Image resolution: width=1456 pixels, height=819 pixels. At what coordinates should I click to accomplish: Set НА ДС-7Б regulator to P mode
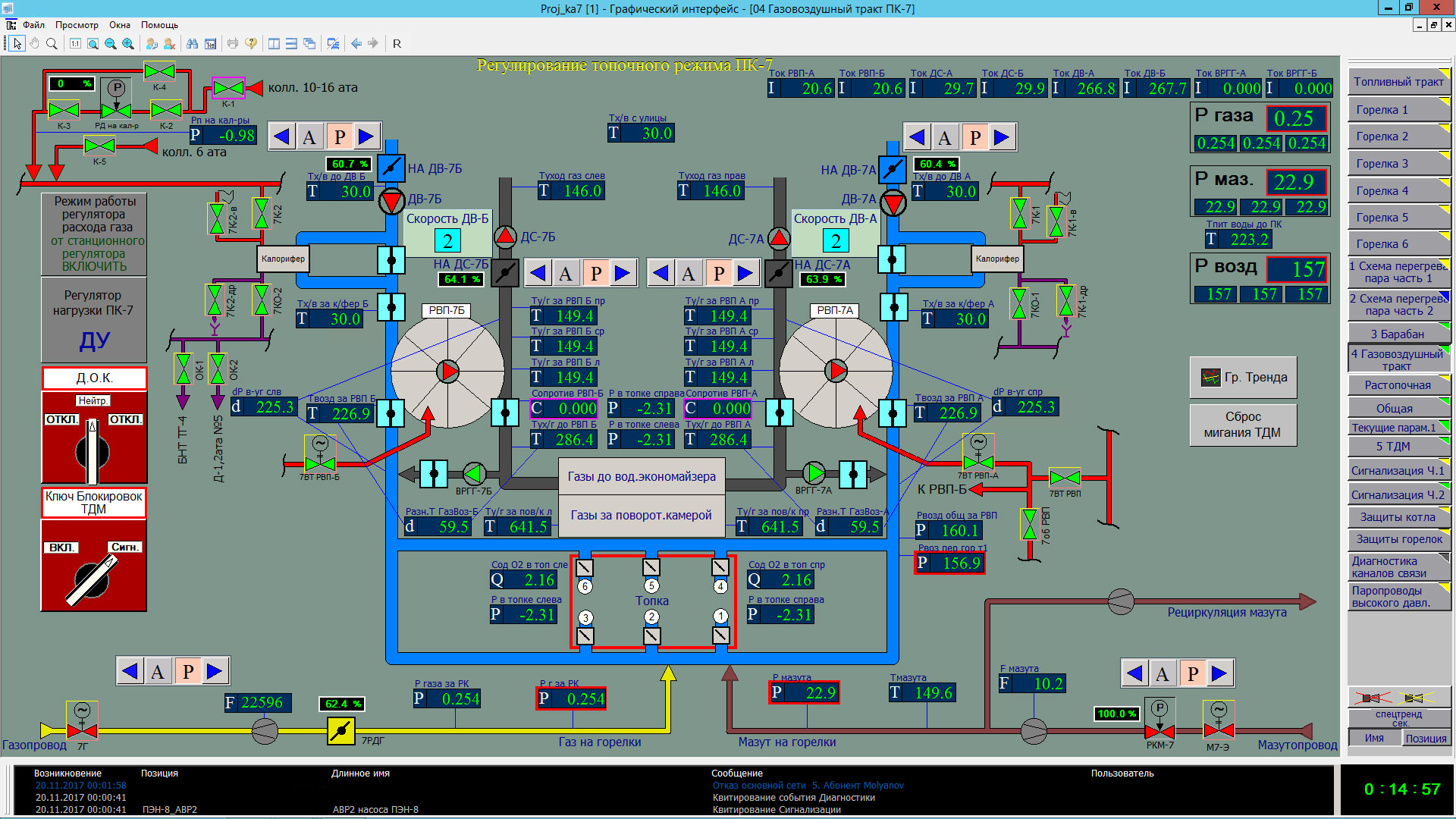596,273
